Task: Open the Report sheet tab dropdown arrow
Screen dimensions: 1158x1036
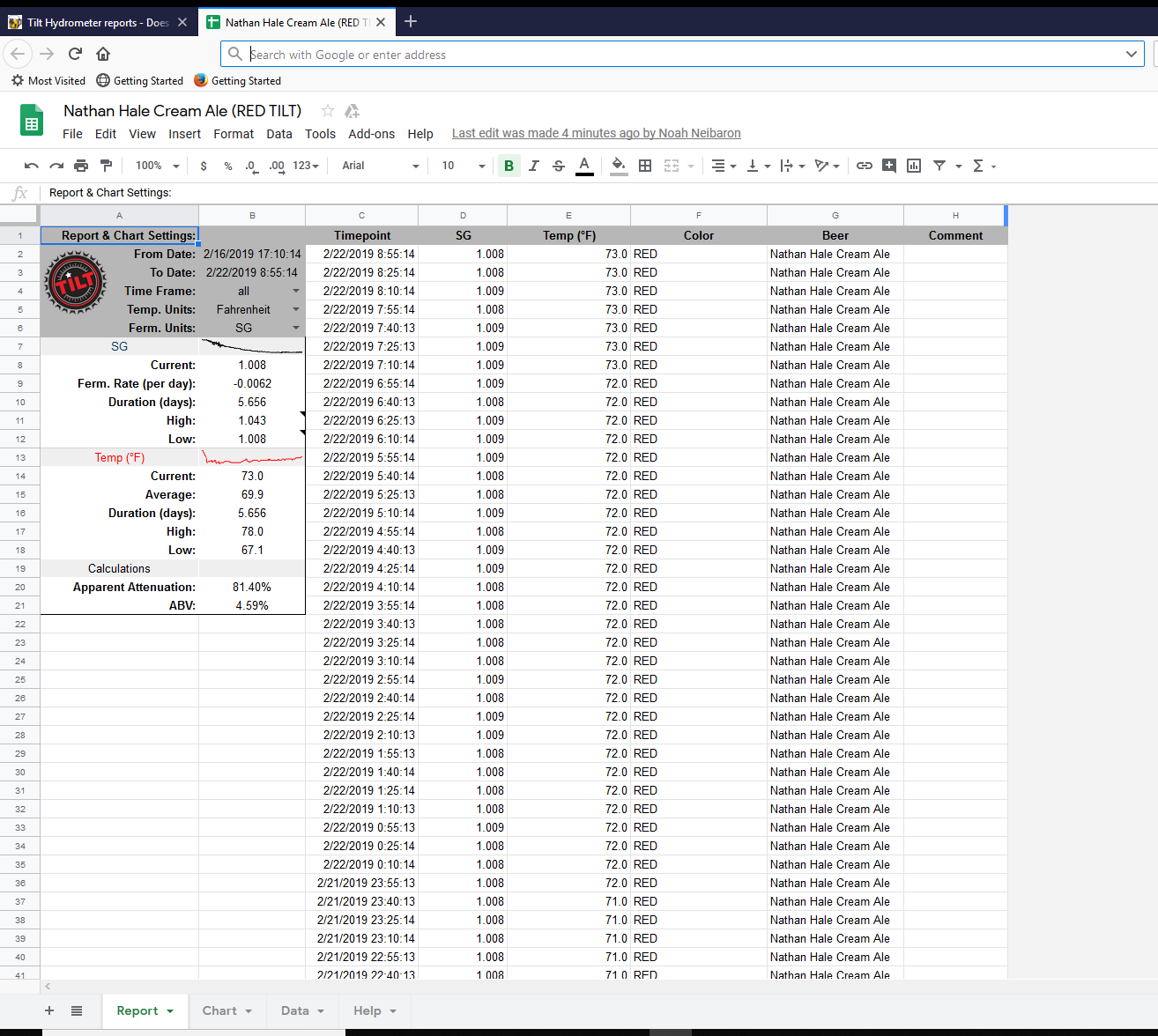Action: 170,1011
